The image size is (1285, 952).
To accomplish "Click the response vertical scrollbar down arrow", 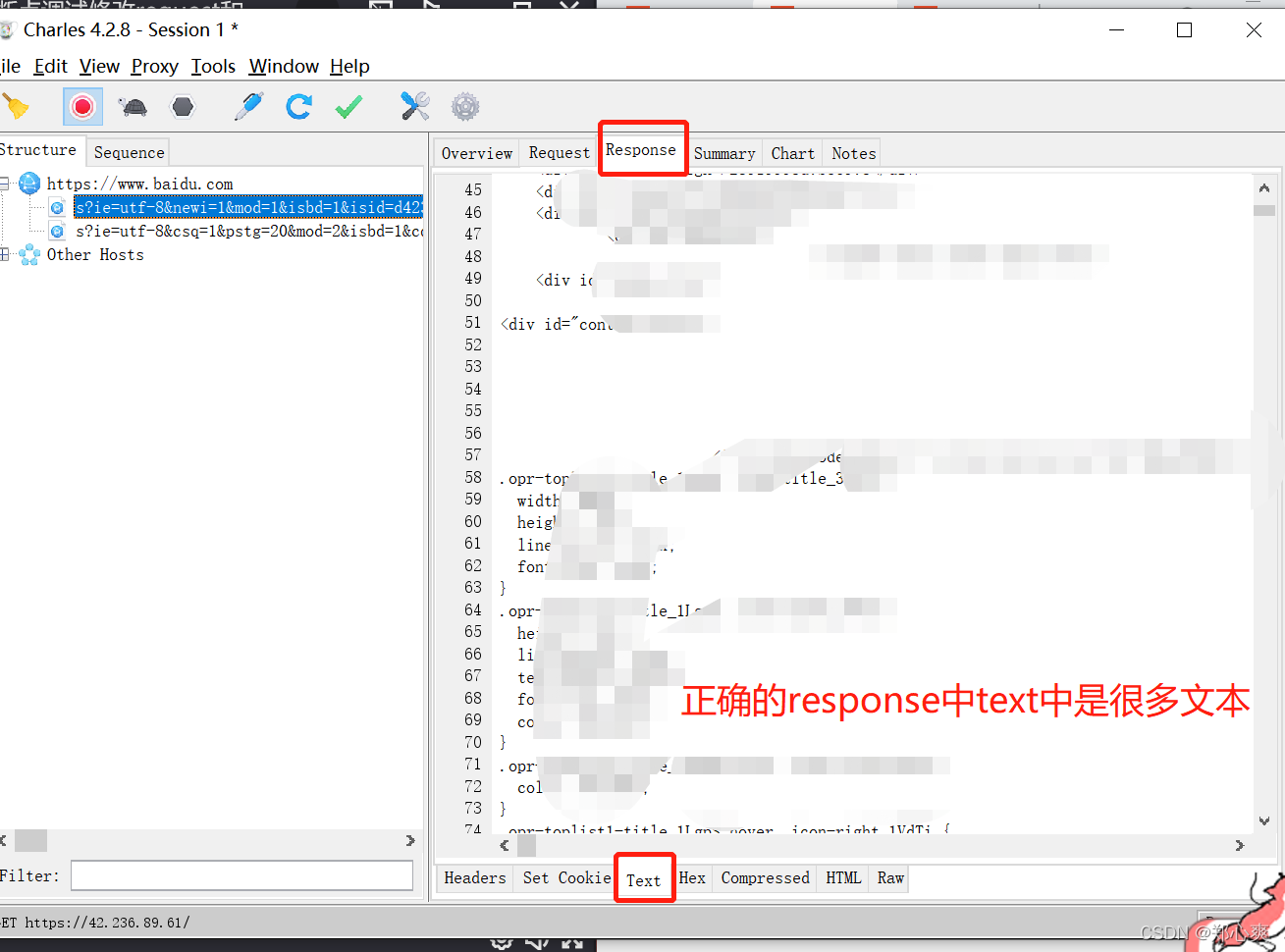I will coord(1264,820).
